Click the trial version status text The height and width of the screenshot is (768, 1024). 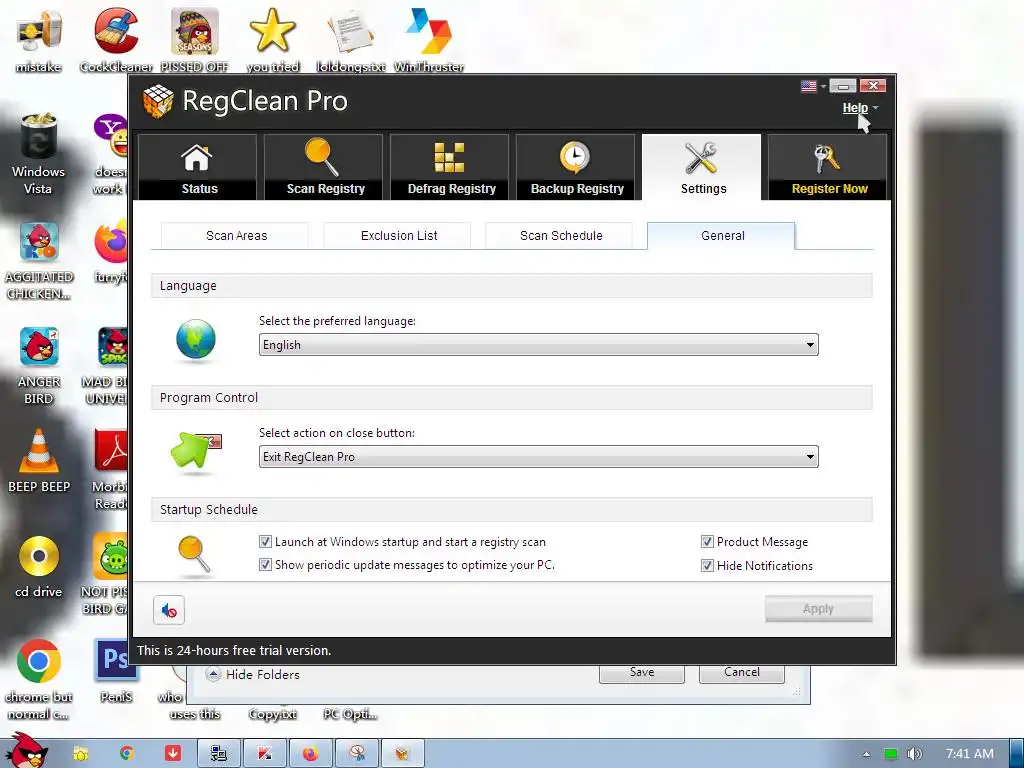[x=234, y=650]
